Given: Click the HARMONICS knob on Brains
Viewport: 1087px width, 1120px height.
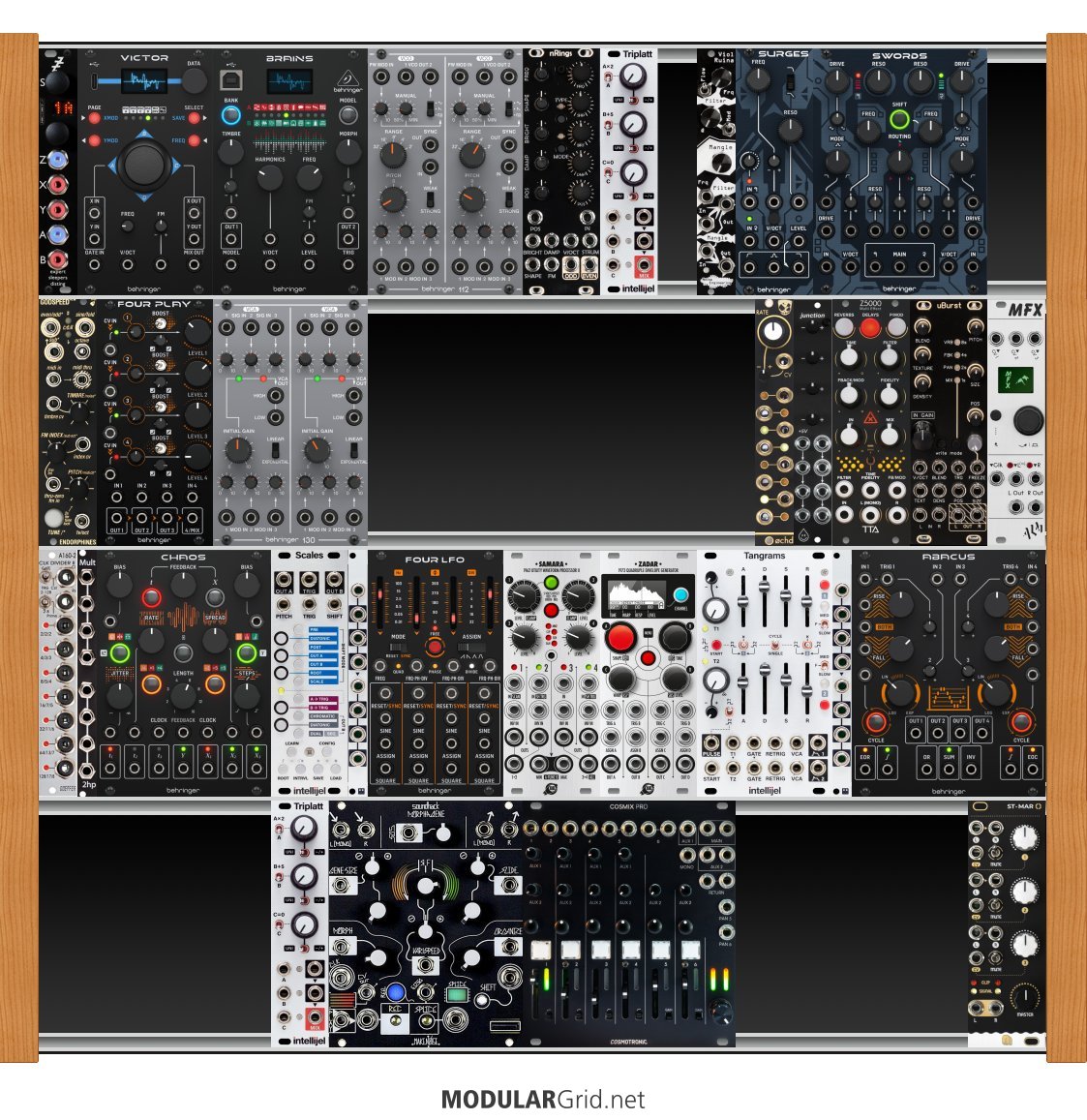Looking at the screenshot, I should (x=270, y=176).
